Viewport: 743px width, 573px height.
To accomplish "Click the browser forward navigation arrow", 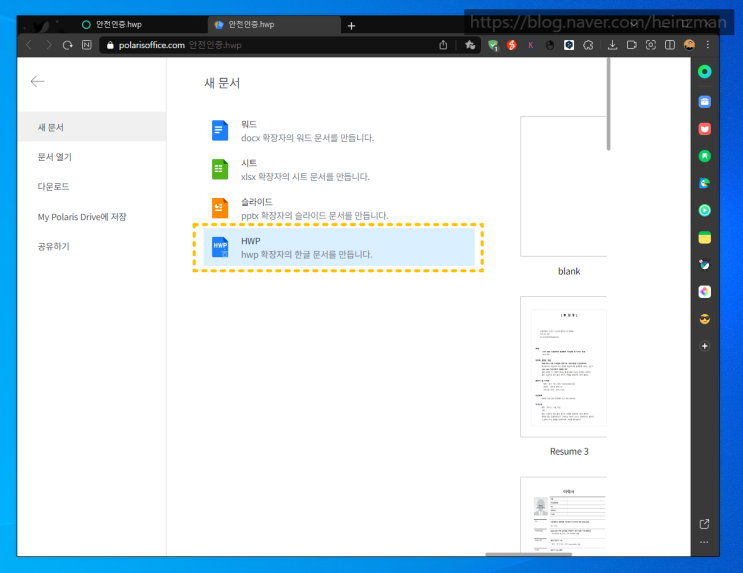I will [x=48, y=45].
